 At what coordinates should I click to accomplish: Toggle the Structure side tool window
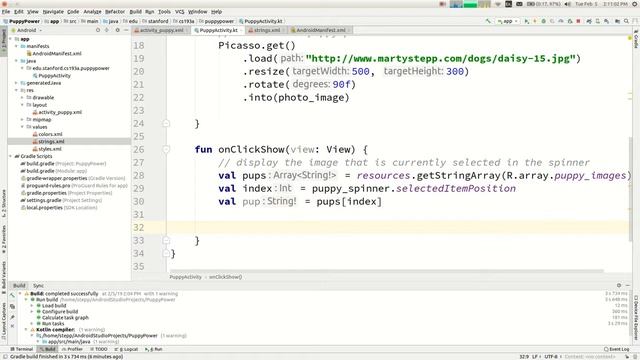4,203
